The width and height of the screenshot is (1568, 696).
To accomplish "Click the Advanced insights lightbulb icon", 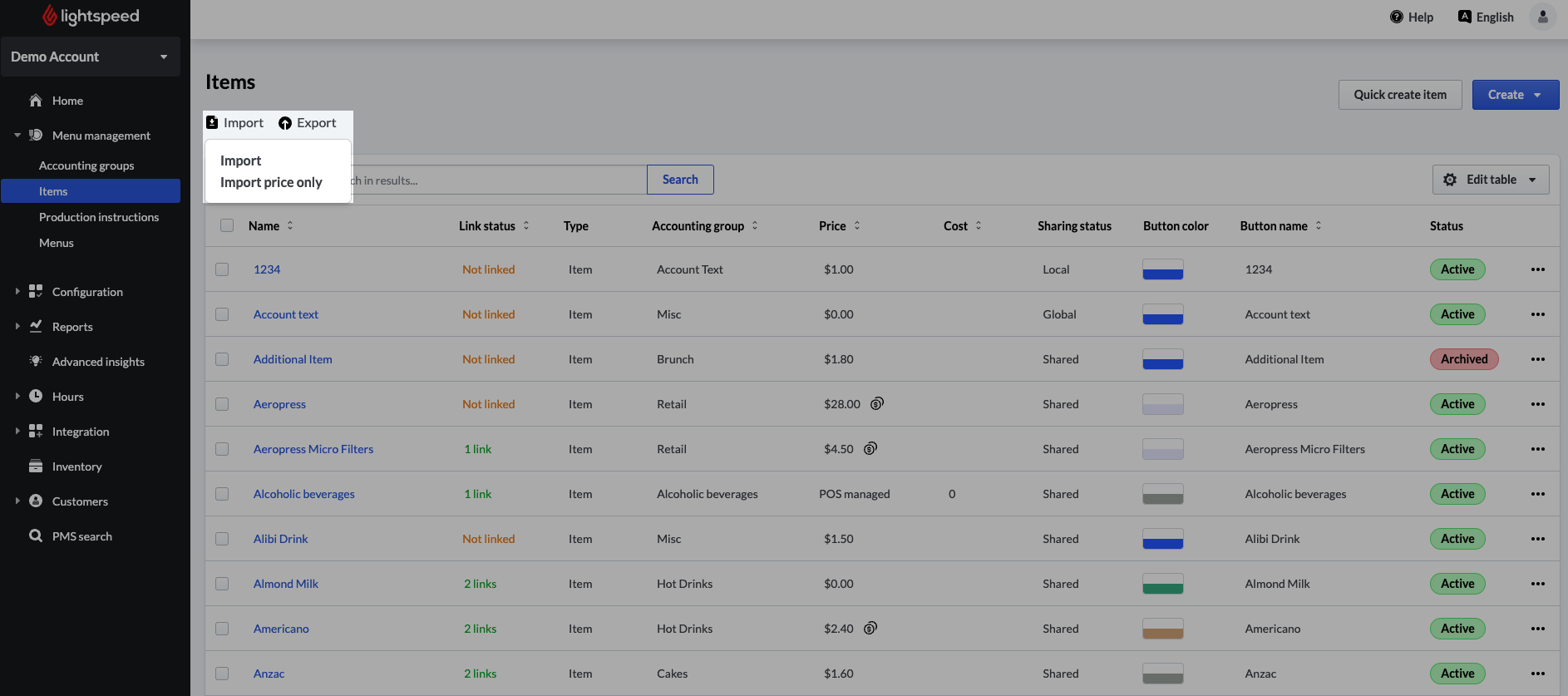I will (36, 361).
